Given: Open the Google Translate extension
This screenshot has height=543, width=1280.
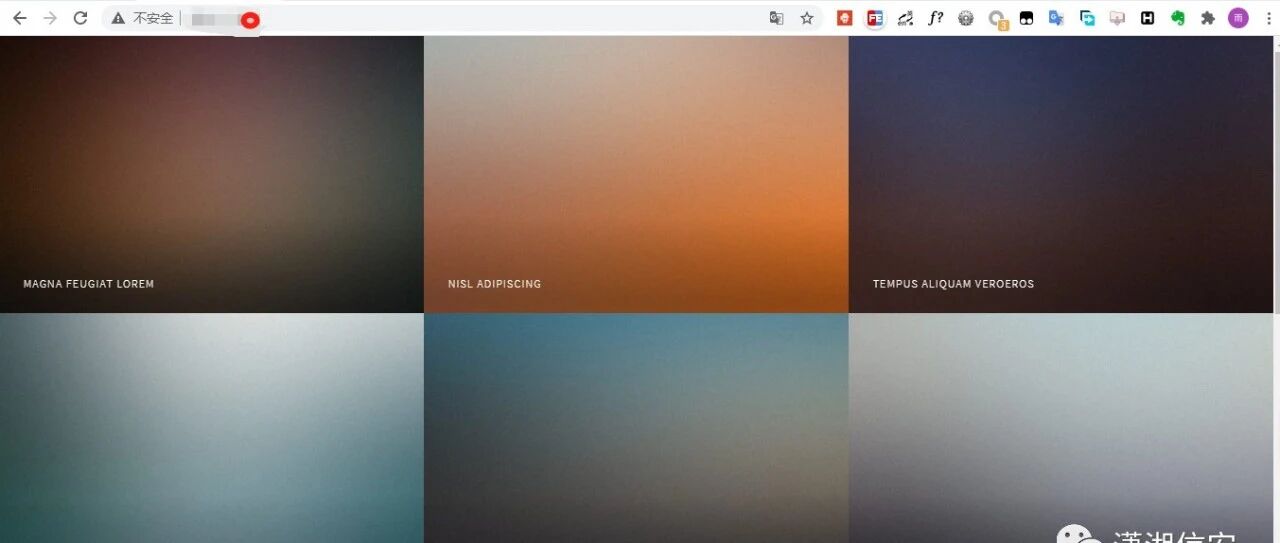Looking at the screenshot, I should pyautogui.click(x=1056, y=18).
